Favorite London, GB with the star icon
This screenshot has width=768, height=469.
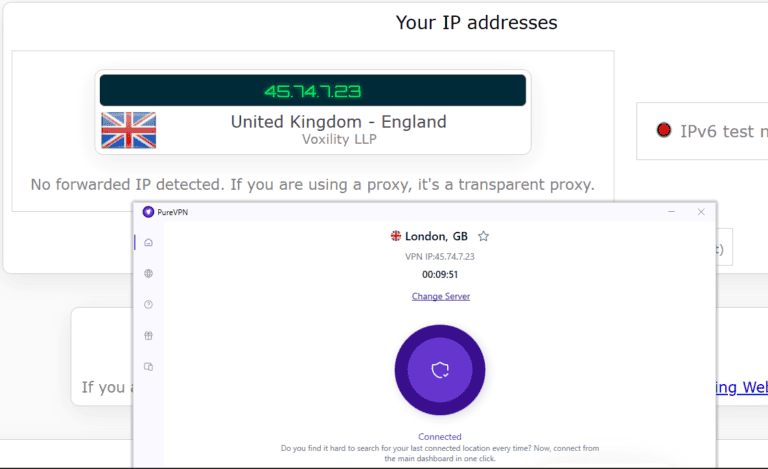tap(484, 236)
